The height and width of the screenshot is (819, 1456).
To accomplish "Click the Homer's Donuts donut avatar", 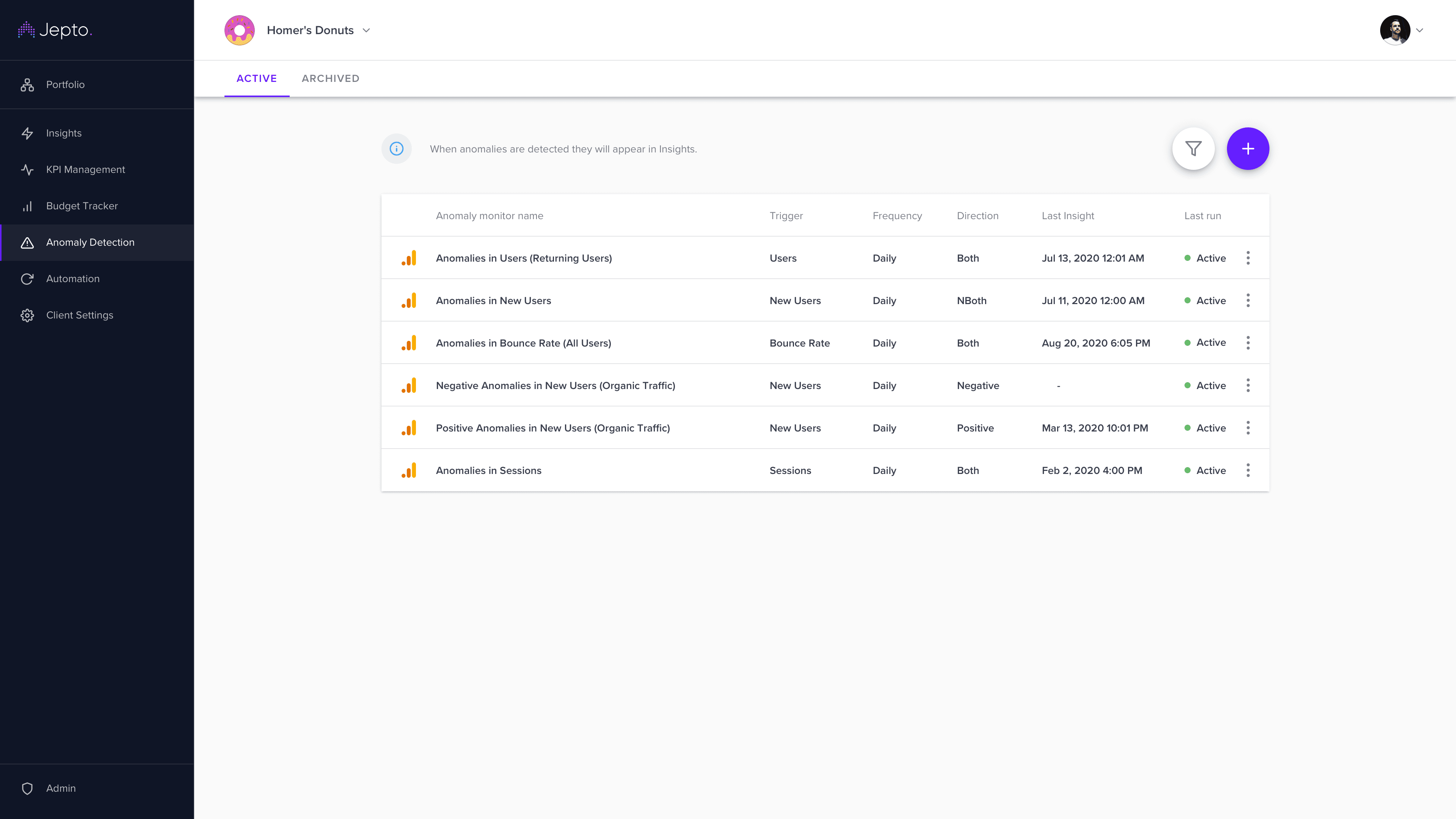I will click(x=239, y=30).
